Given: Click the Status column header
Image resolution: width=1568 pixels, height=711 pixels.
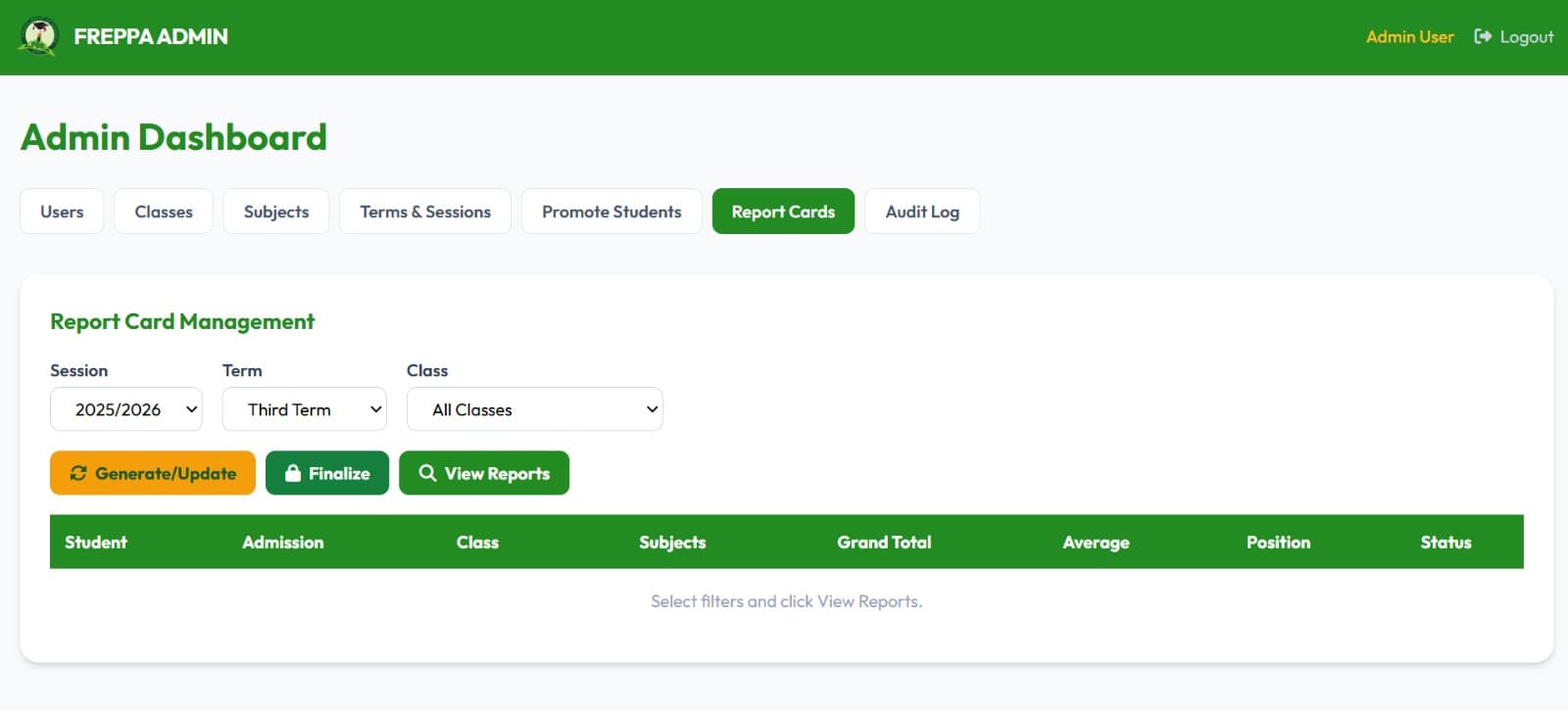Looking at the screenshot, I should [1445, 542].
